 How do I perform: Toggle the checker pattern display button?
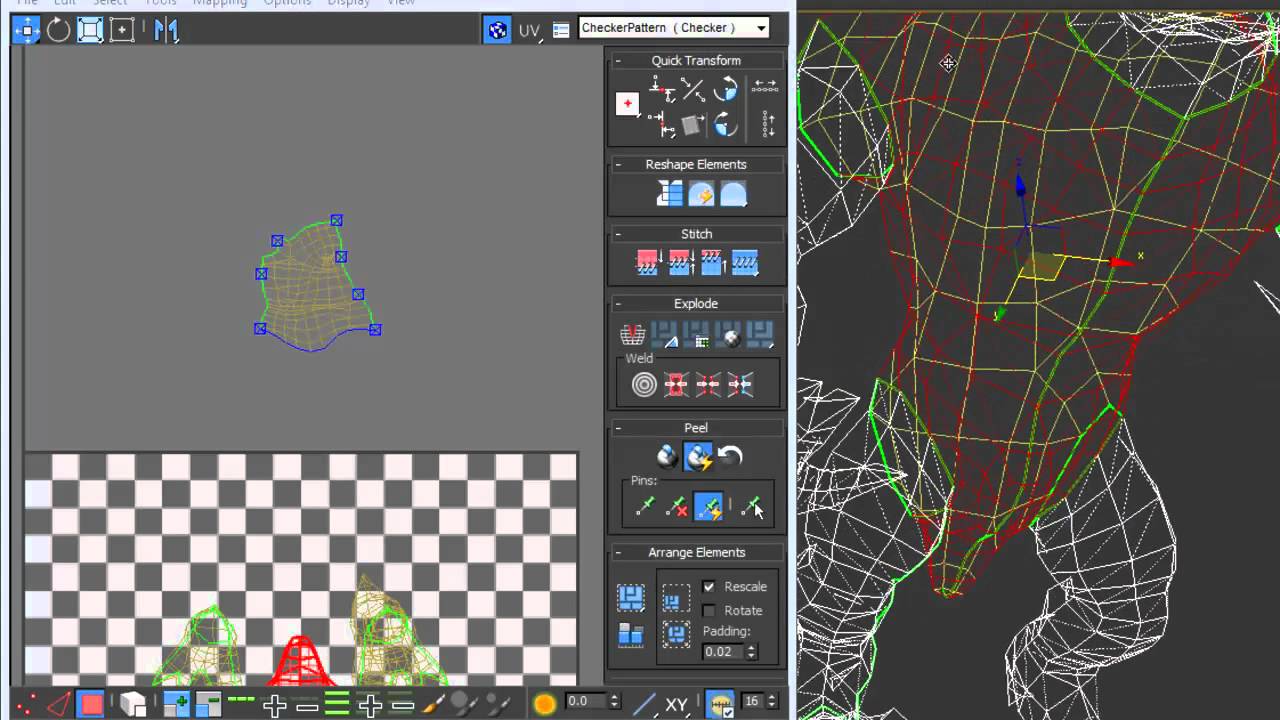[497, 30]
